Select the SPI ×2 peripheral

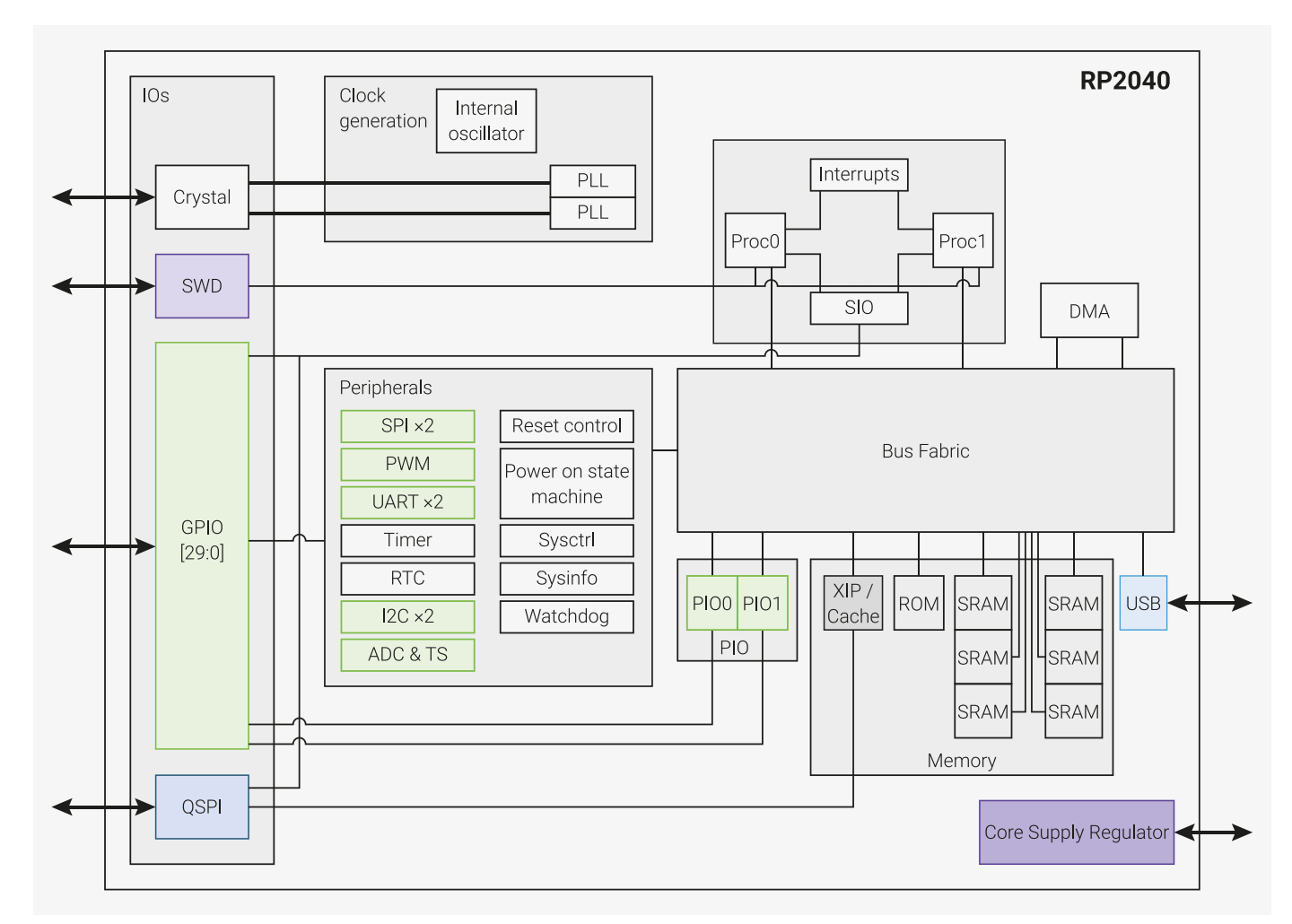click(x=407, y=426)
